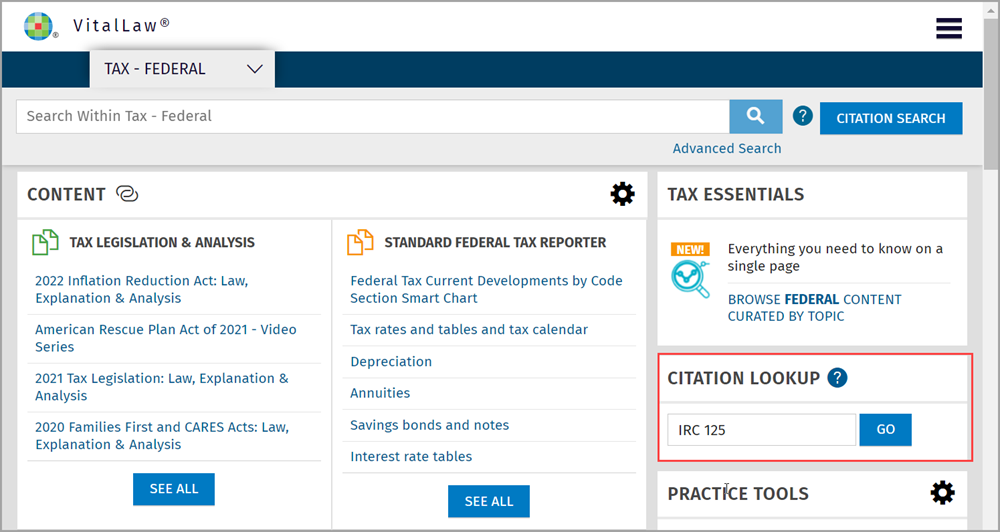Click the TAX ESSENTIALS heading
Screen dimensions: 1000x532
point(736,194)
